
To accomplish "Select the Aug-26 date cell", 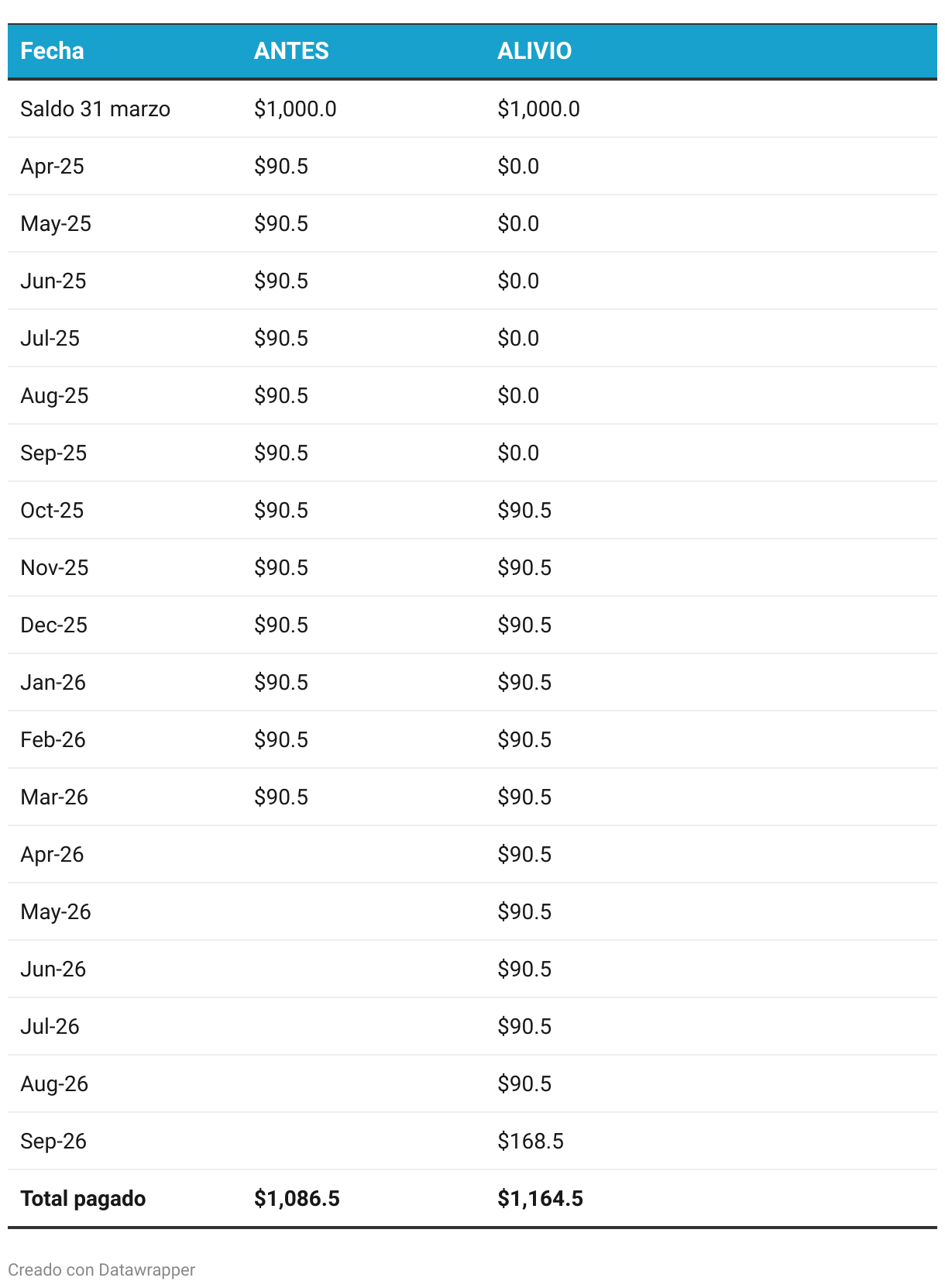I will pos(54,1083).
